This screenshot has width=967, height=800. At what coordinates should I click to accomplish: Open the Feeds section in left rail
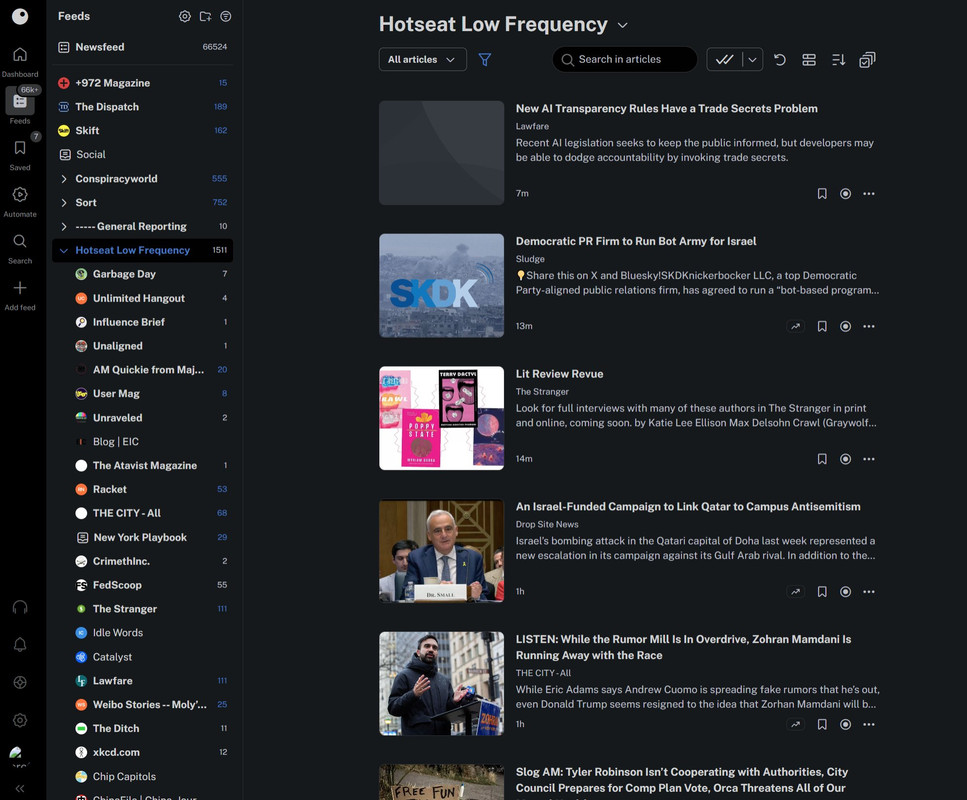click(20, 102)
